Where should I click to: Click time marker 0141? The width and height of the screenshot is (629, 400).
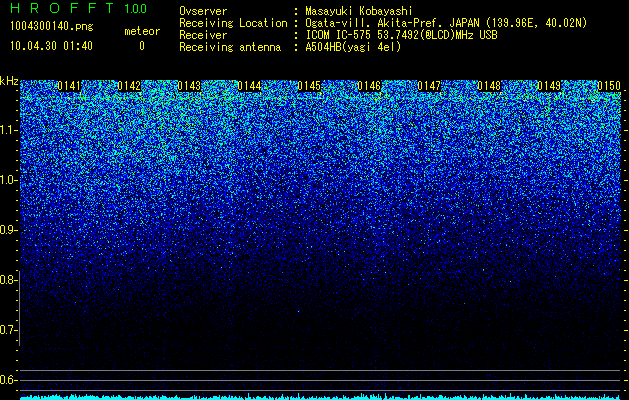point(69,86)
